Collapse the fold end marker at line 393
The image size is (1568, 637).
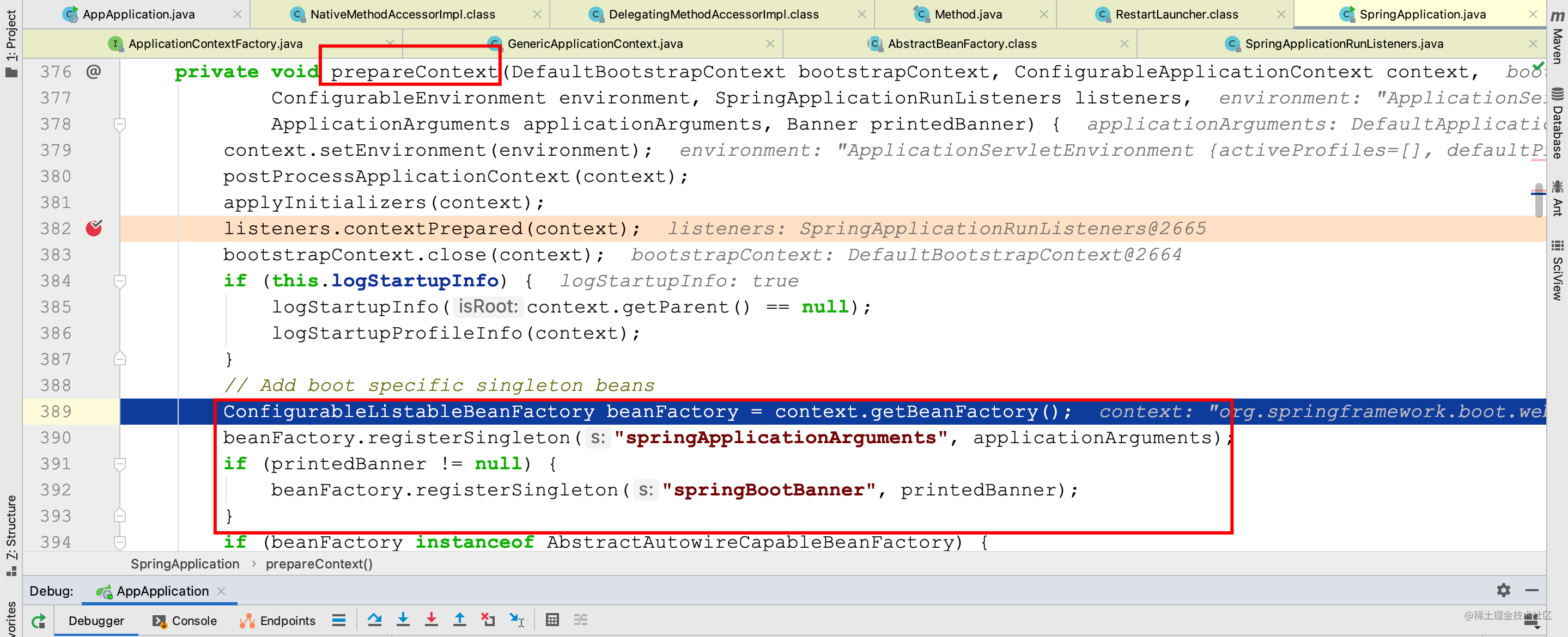tap(120, 516)
